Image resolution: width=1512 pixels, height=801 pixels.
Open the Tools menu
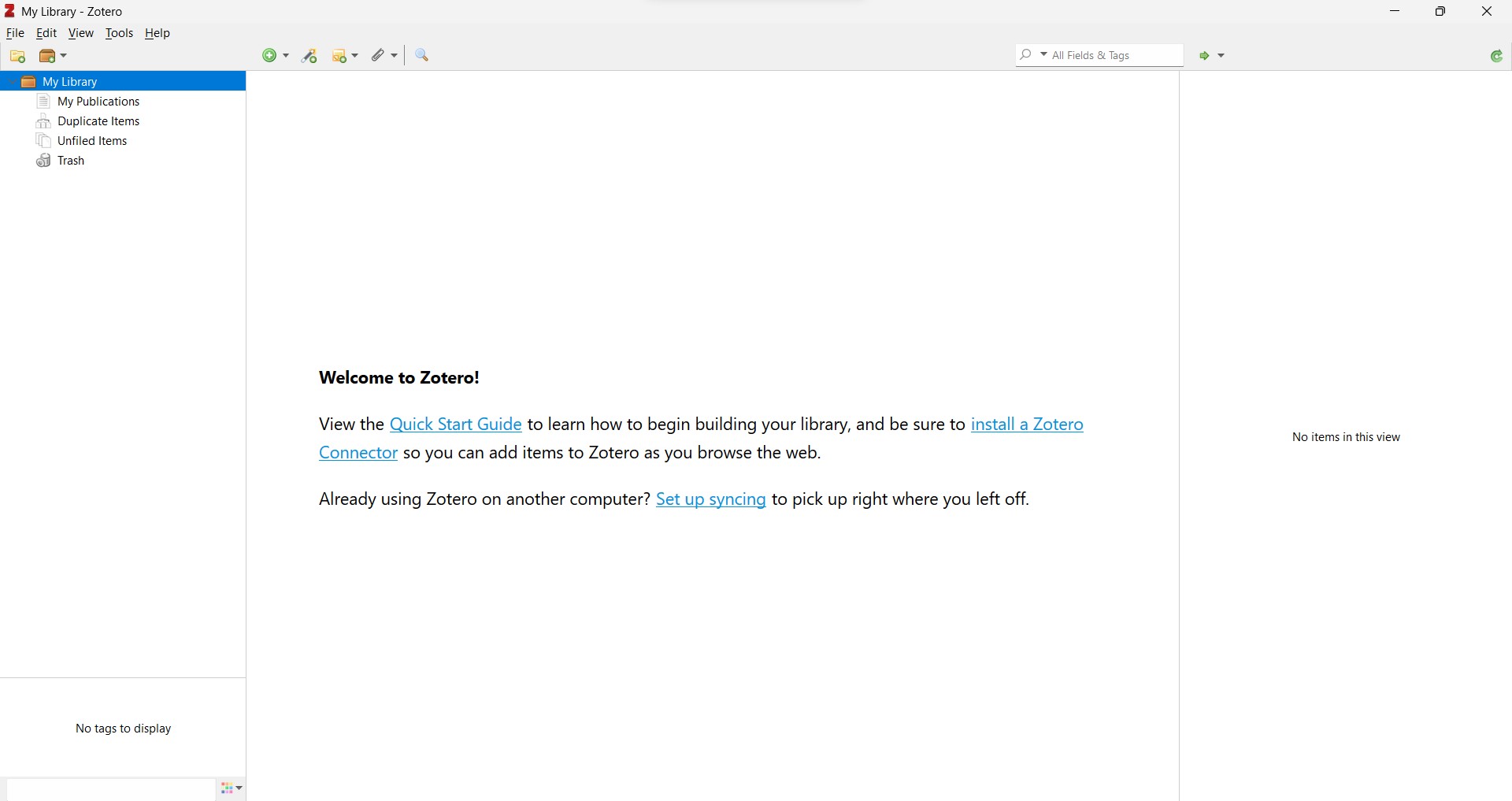pyautogui.click(x=119, y=34)
